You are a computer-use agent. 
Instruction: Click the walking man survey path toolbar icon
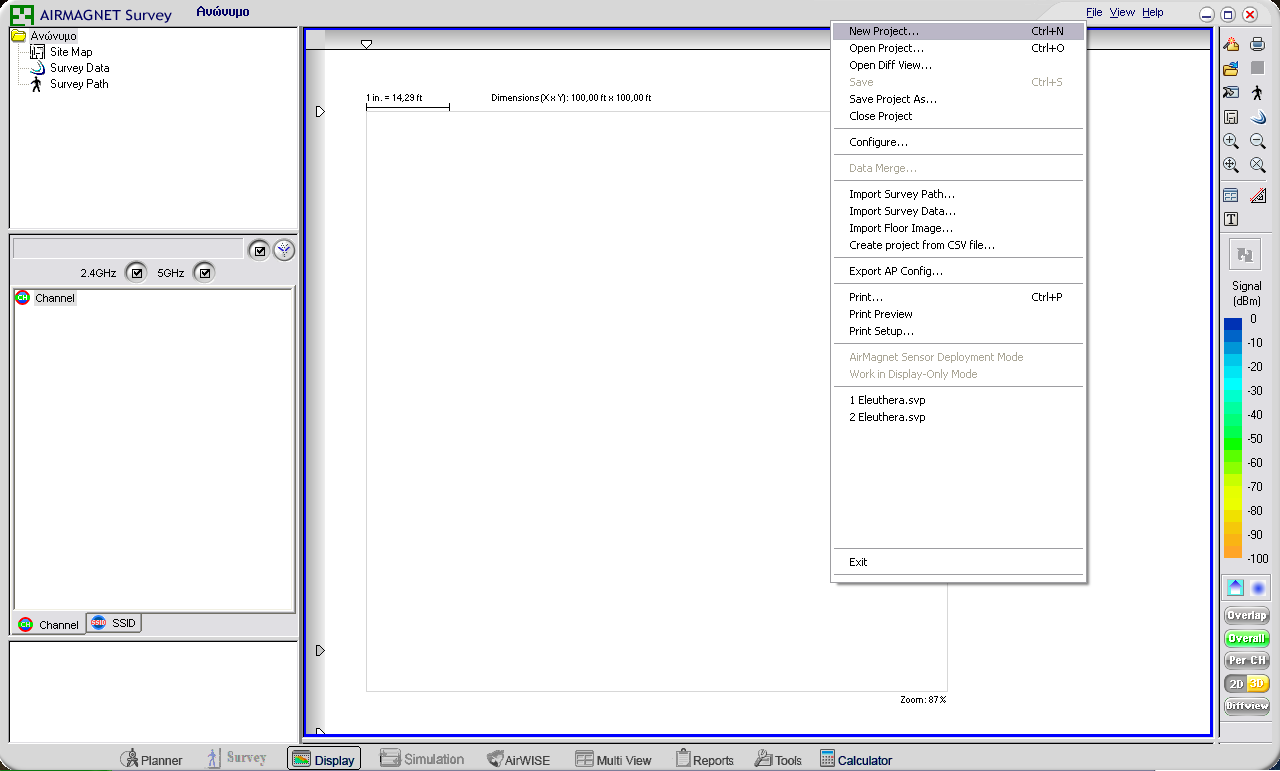pyautogui.click(x=1258, y=92)
